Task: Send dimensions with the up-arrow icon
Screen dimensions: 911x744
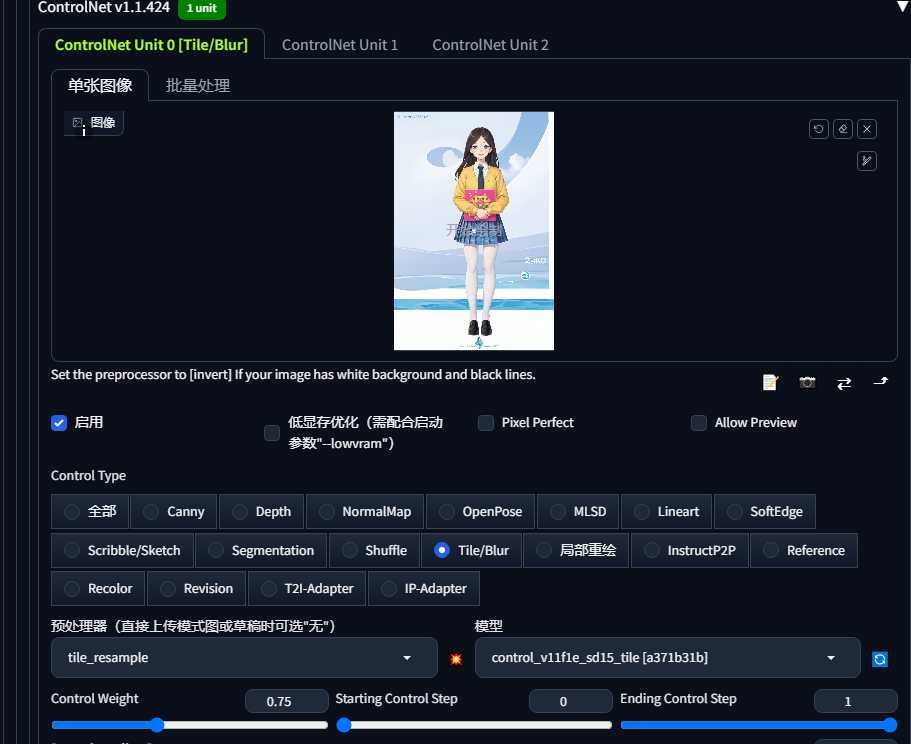Action: point(881,382)
